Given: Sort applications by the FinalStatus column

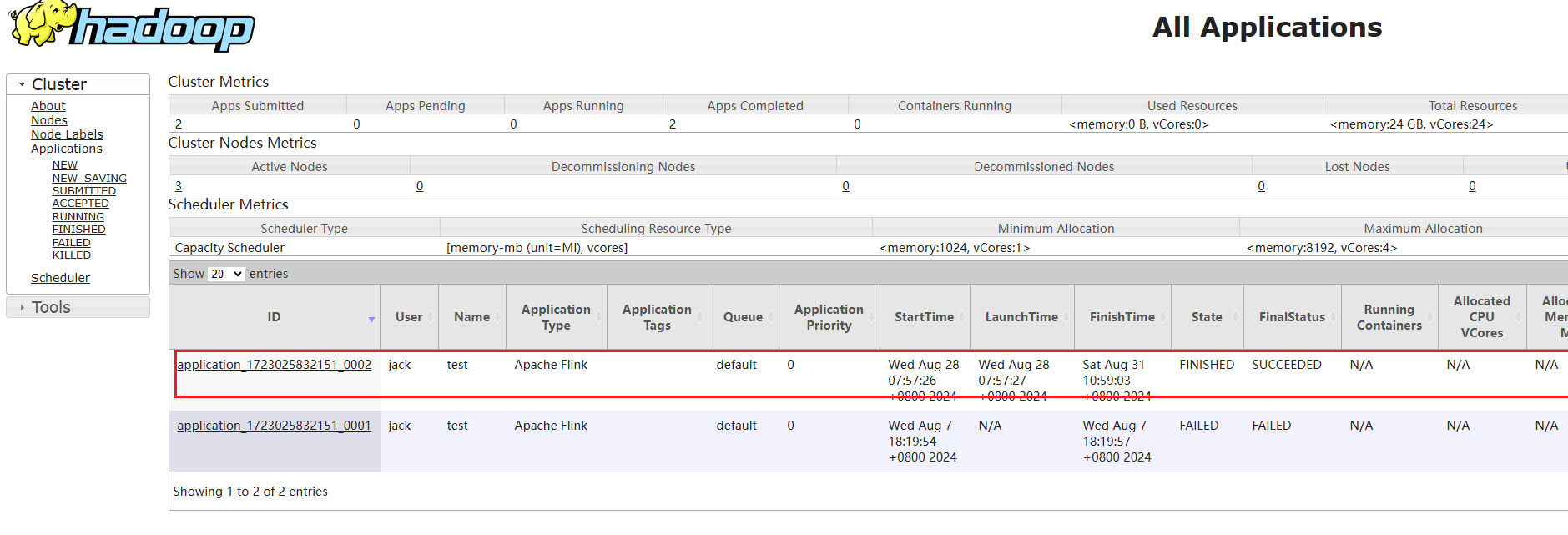Looking at the screenshot, I should (1291, 317).
